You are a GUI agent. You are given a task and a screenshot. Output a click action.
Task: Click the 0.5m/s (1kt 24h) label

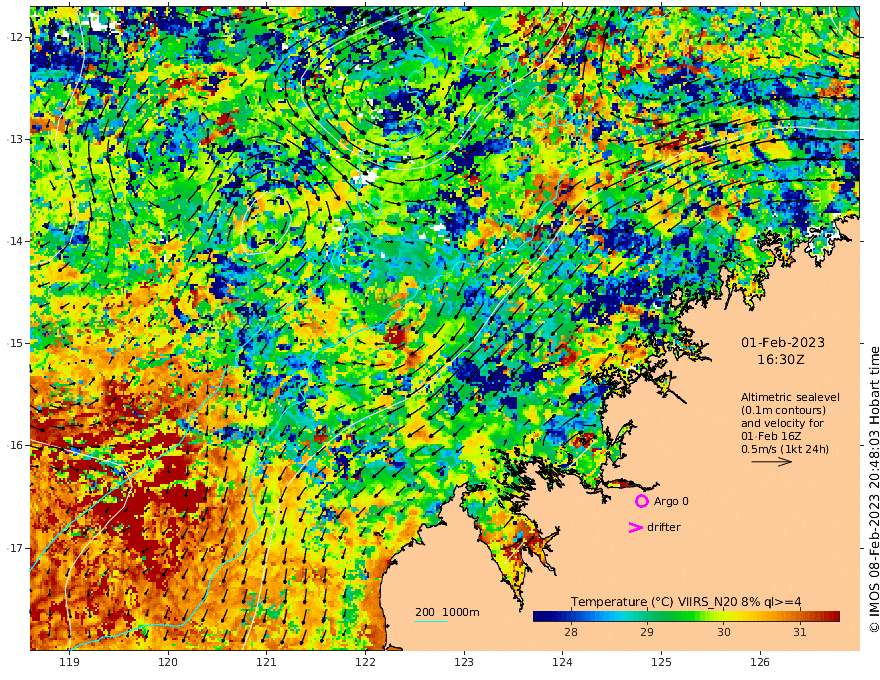785,449
